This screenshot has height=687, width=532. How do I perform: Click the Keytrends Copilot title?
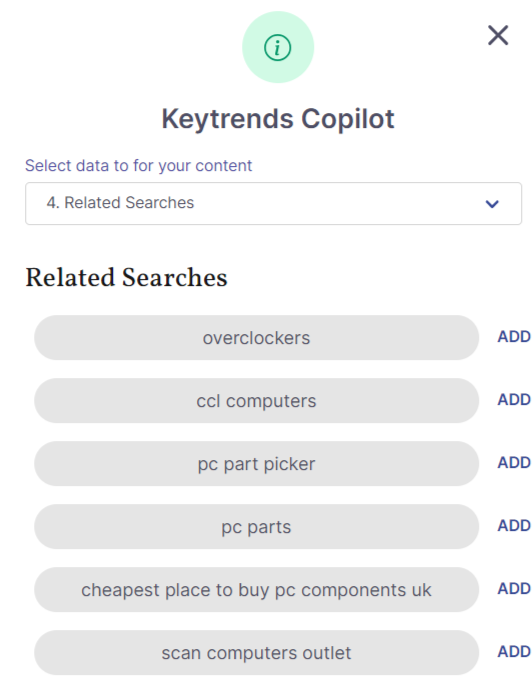pyautogui.click(x=278, y=119)
